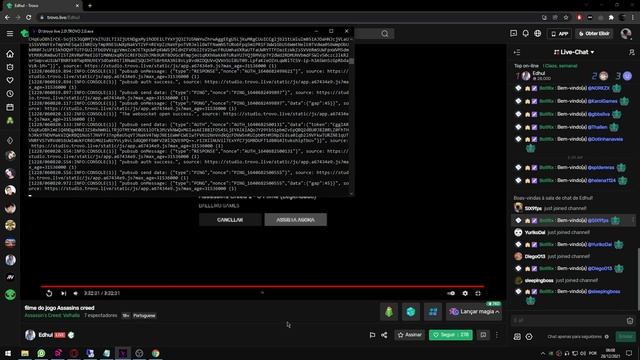Open sleepingboss profile in chat
640x360 pixels.
point(539,280)
